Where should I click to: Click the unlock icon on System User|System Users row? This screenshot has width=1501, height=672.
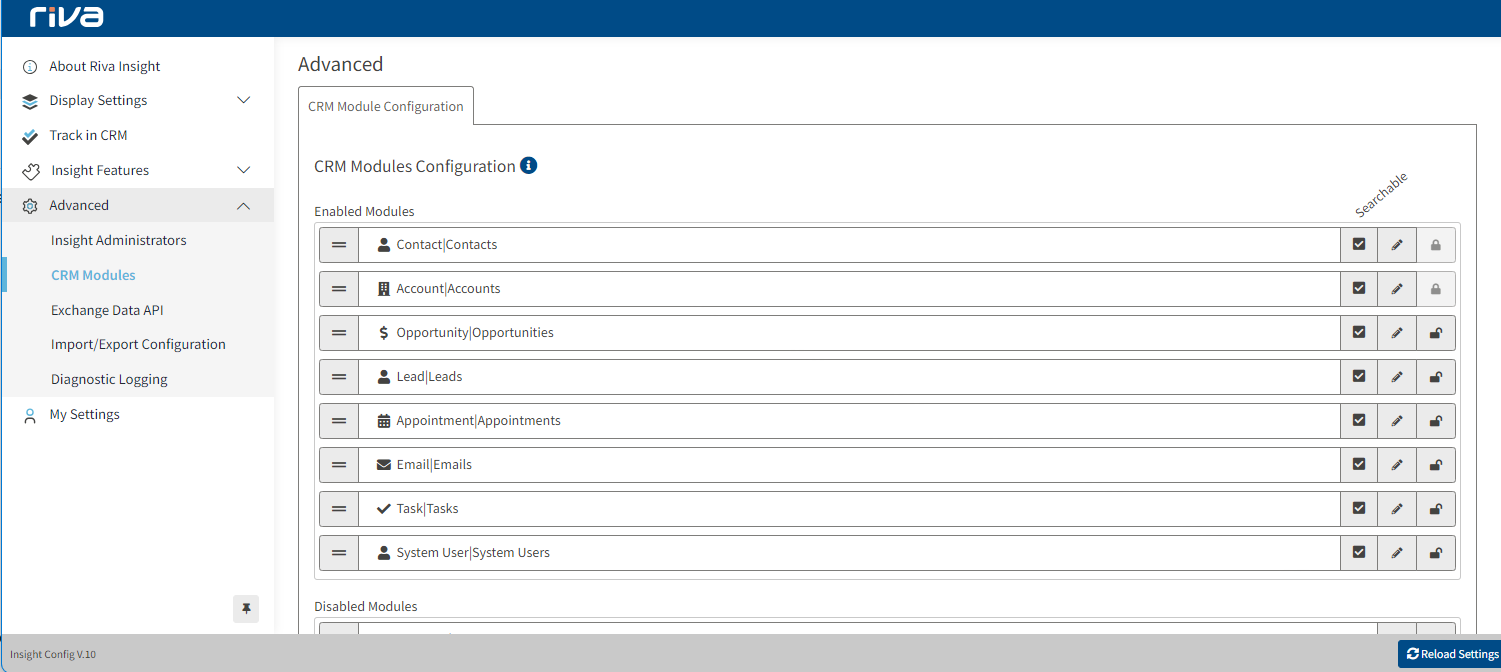1436,553
